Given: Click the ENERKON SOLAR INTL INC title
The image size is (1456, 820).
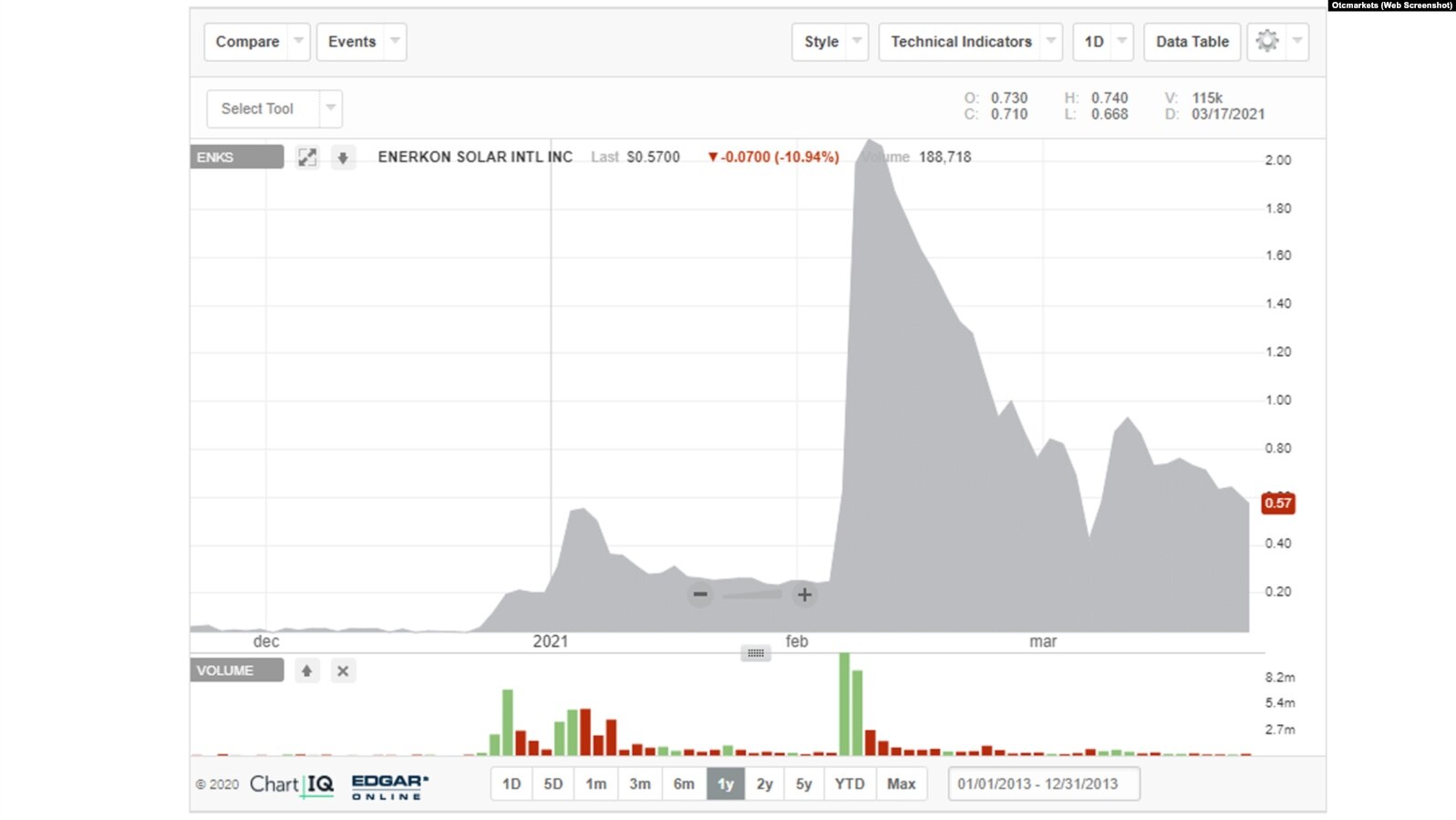Looking at the screenshot, I should tap(475, 157).
